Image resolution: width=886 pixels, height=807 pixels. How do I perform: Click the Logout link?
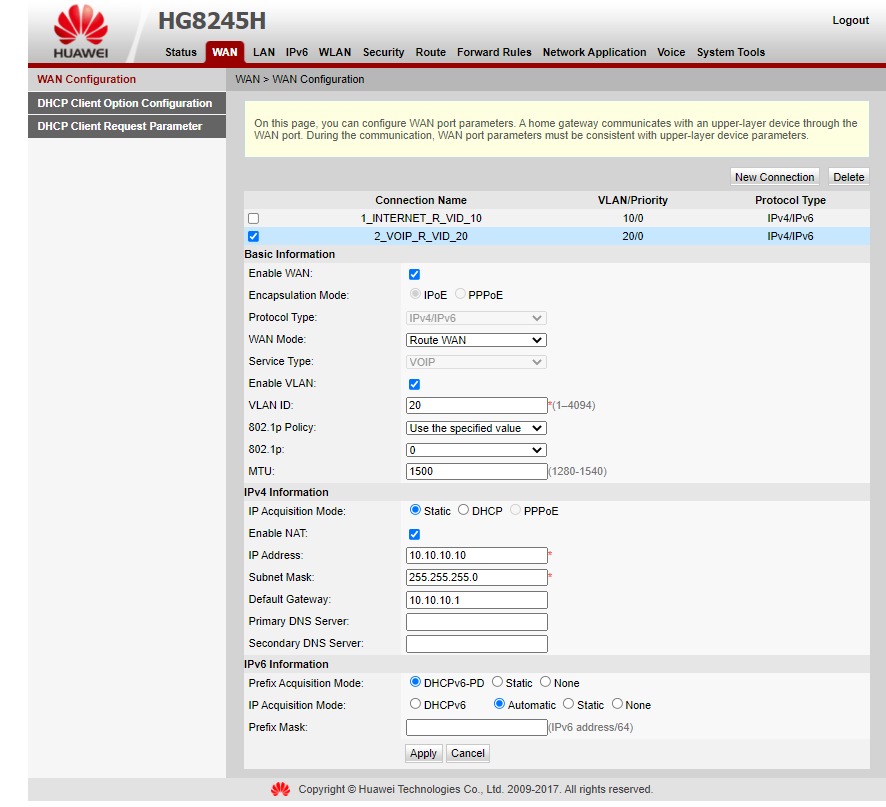[850, 20]
